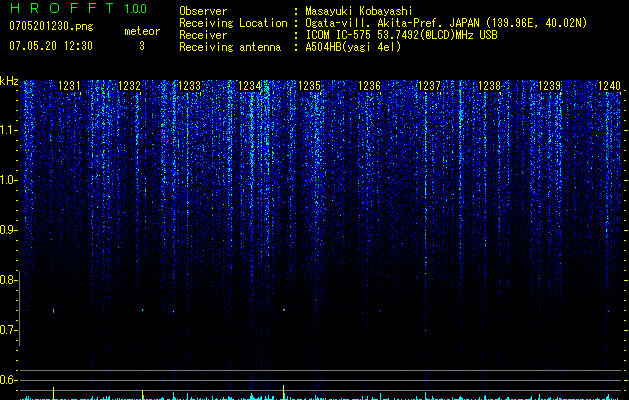Viewport: 629px width, 400px height.
Task: Select the filename 0705201230.png
Action: (x=51, y=26)
